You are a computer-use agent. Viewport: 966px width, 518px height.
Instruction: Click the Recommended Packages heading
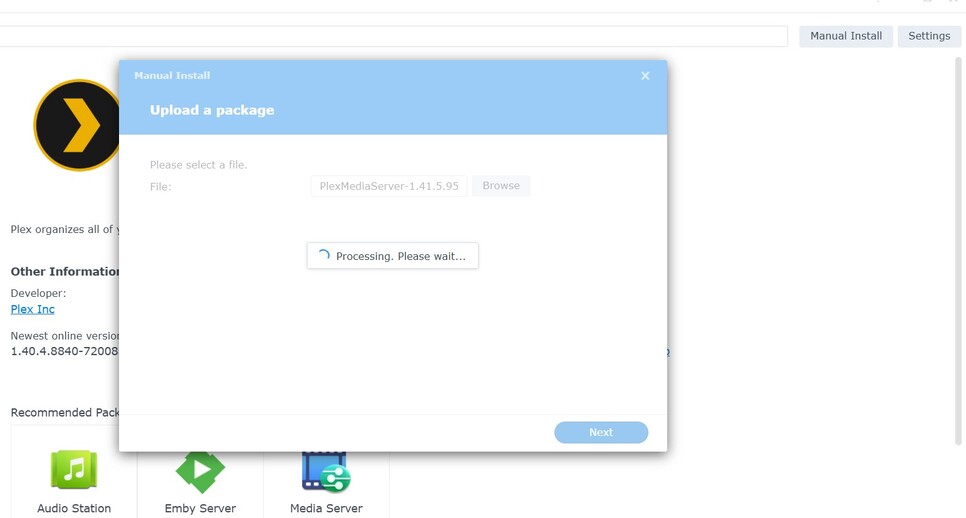click(65, 412)
